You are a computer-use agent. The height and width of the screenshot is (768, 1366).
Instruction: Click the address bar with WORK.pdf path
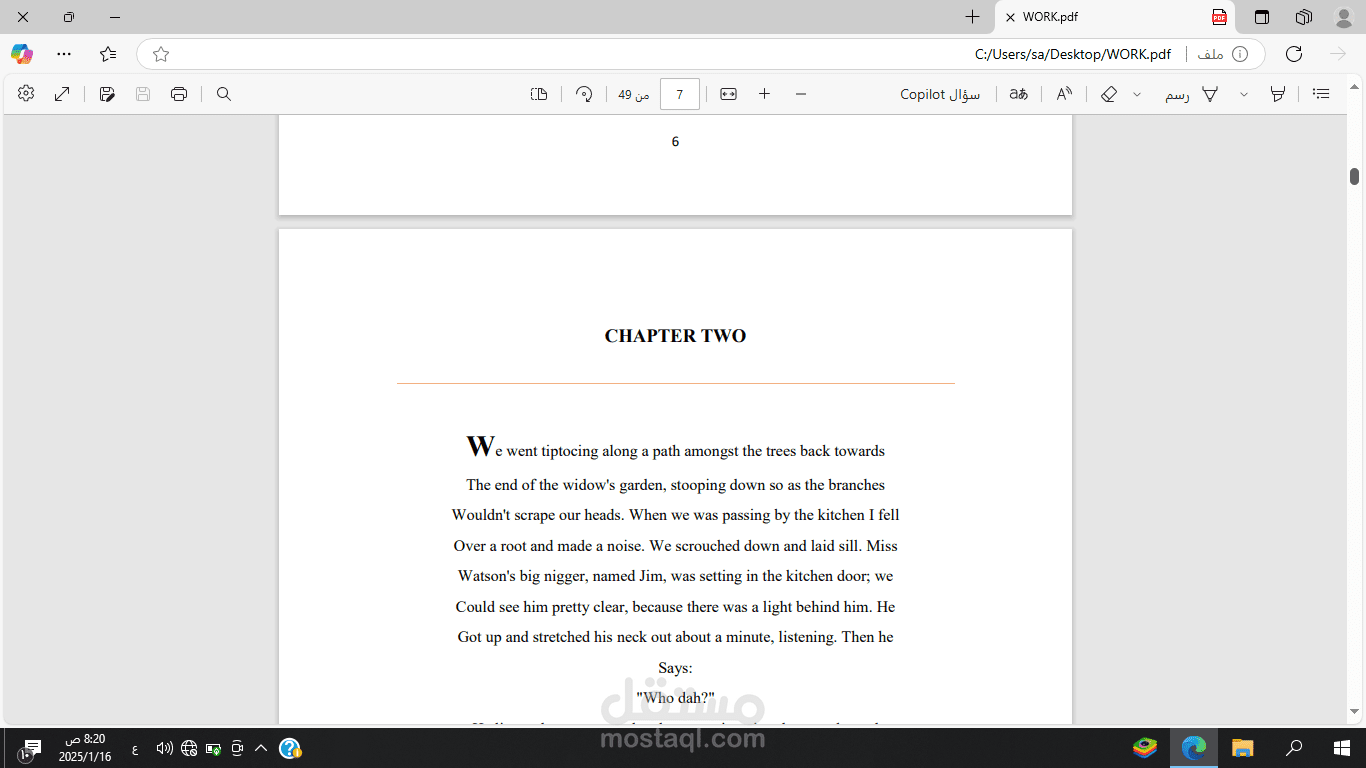[701, 54]
